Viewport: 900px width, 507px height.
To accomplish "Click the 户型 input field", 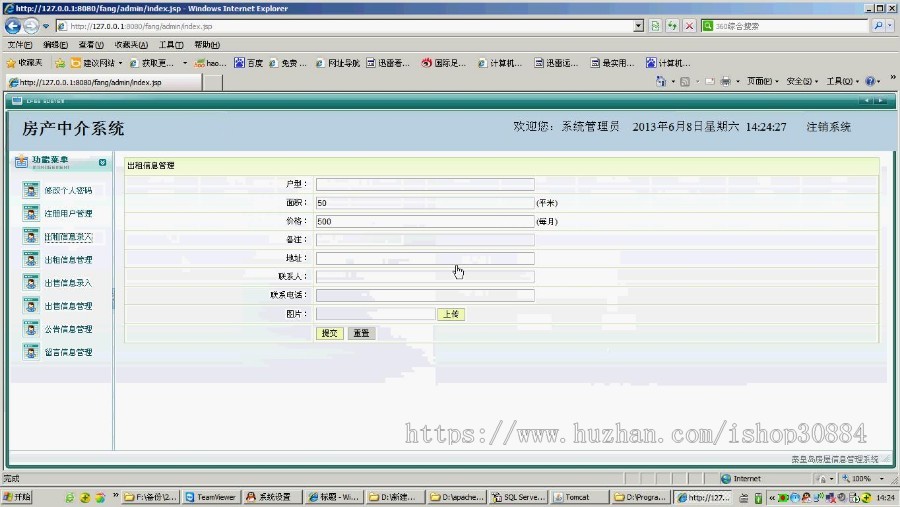I will tap(425, 184).
